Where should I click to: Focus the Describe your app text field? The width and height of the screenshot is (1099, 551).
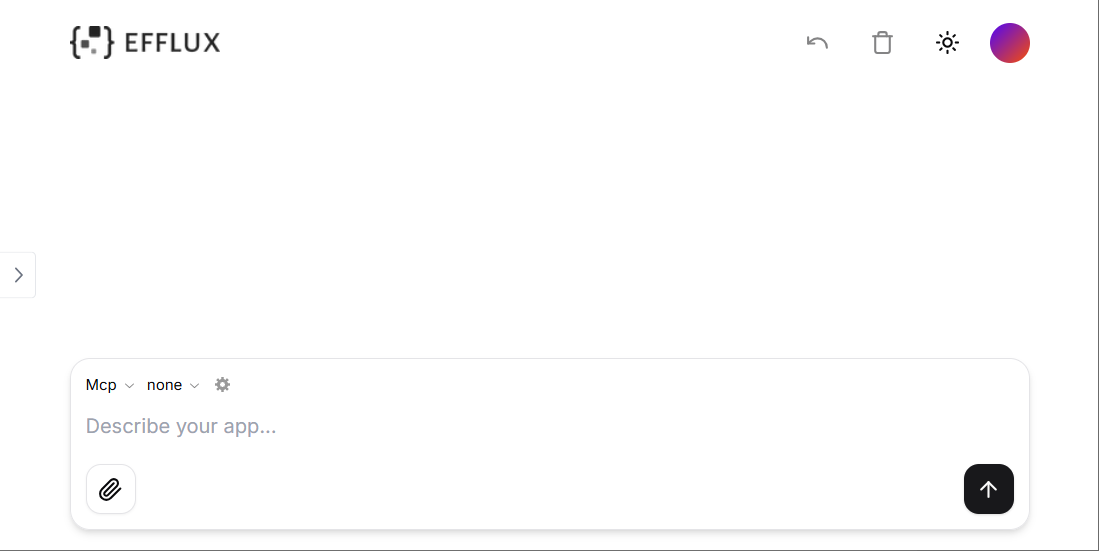point(550,426)
